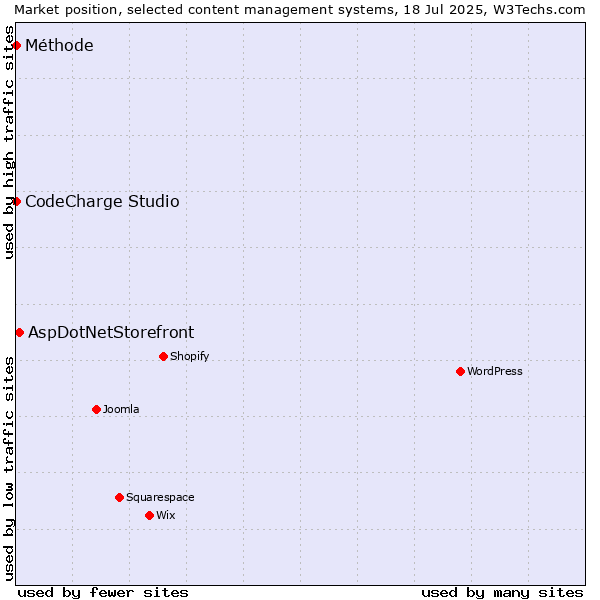Viewport: 600px width, 600px height.
Task: Click the 'used by high traffic sites' axis label
Action: 9,142
